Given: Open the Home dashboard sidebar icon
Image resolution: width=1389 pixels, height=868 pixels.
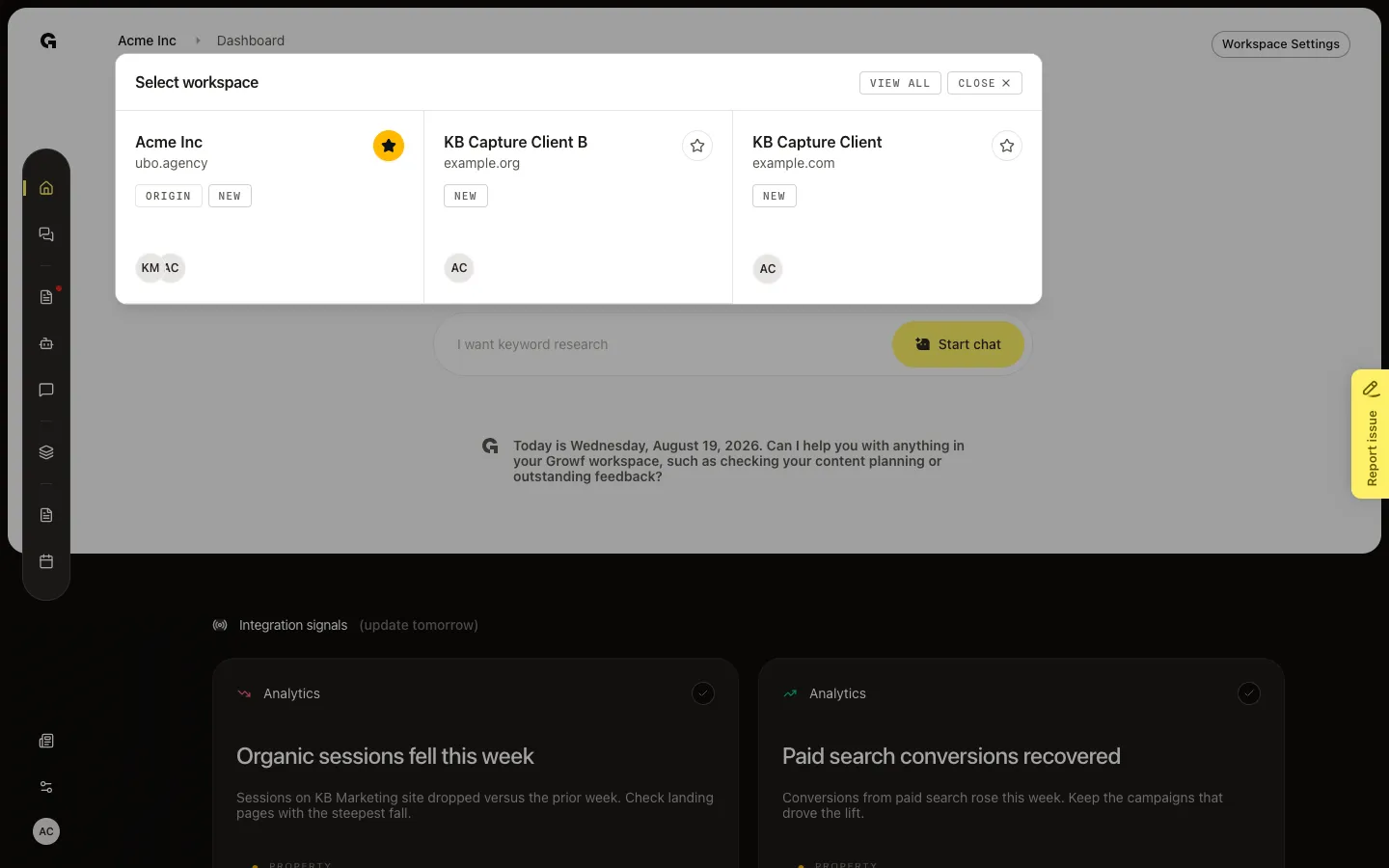Looking at the screenshot, I should coord(46,188).
